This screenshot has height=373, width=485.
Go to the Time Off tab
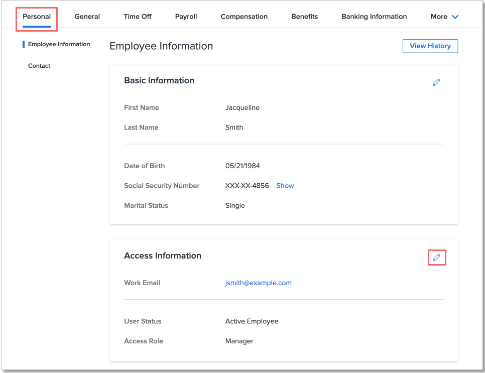138,17
